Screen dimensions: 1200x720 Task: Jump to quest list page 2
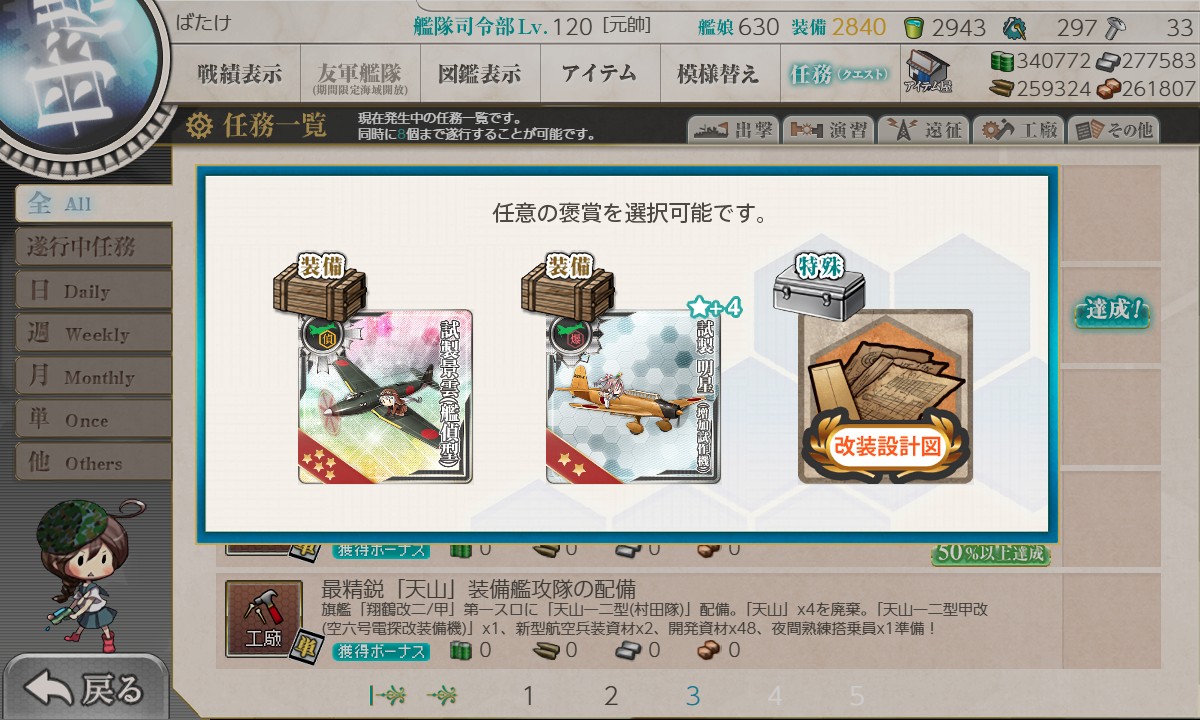[x=611, y=696]
